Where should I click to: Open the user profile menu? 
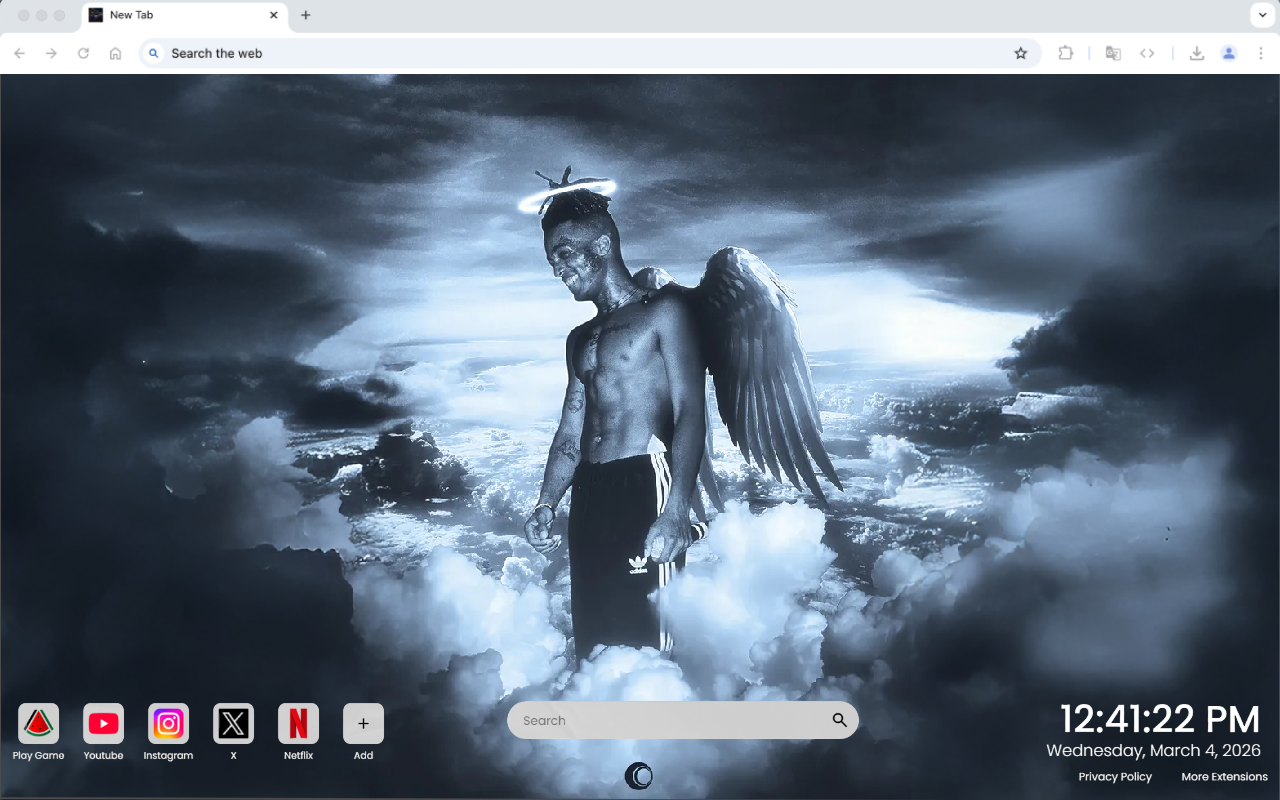point(1229,53)
